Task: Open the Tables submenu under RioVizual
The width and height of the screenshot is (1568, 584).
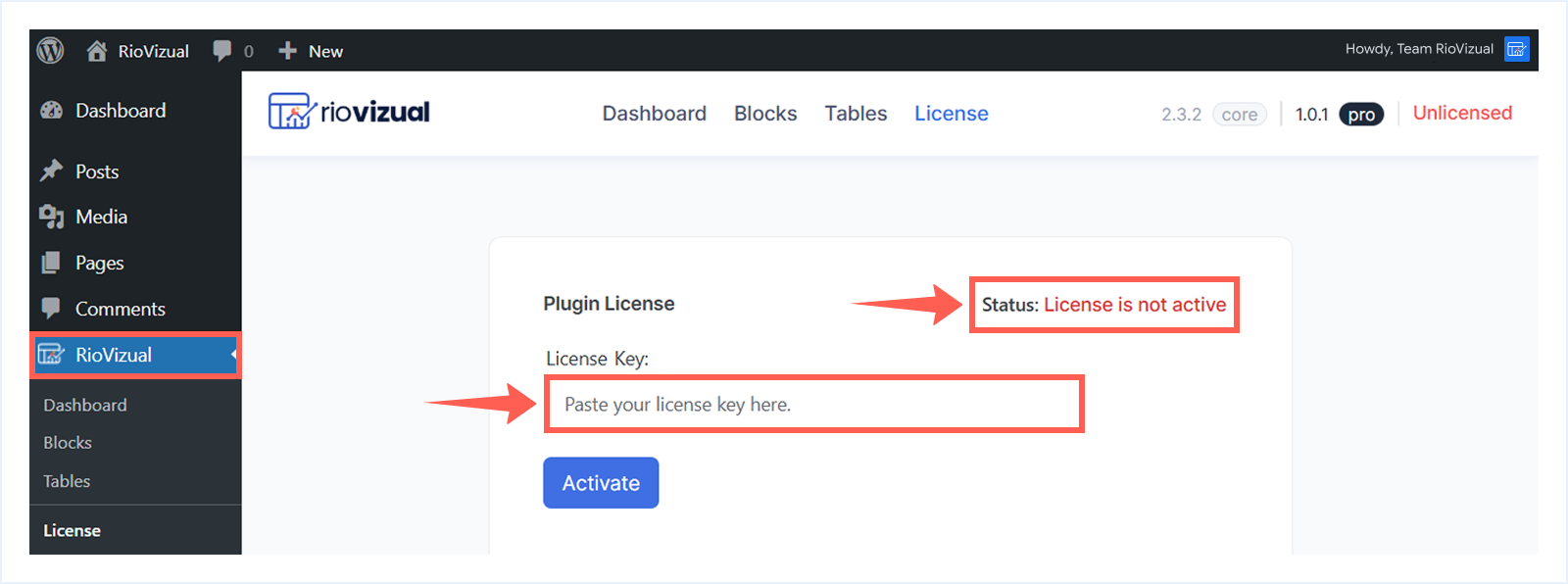Action: pos(67,481)
